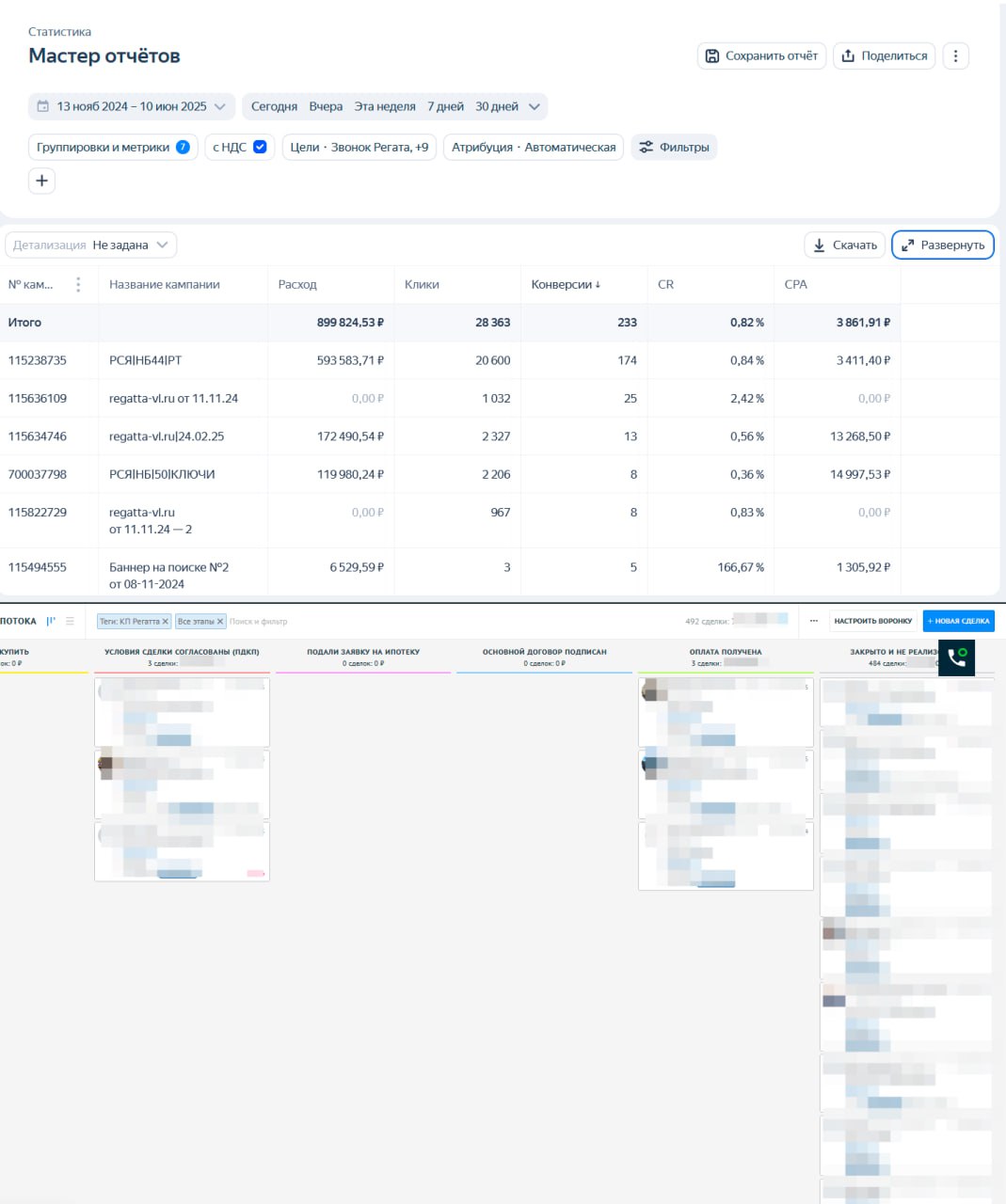This screenshot has height=1204, width=1006.
Task: Switch to the list view icon
Action: pos(70,621)
